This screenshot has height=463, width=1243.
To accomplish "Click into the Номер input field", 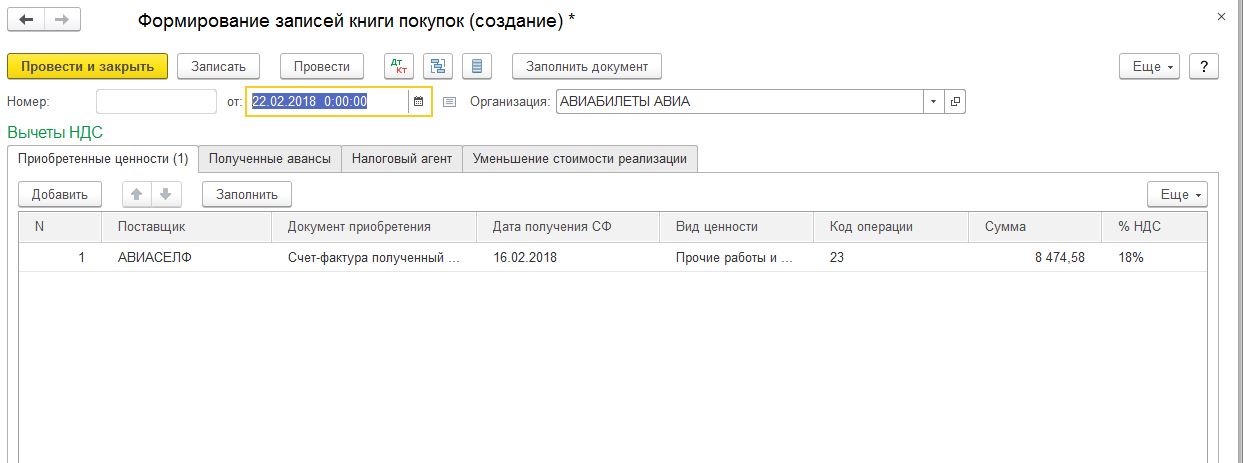I will click(x=156, y=101).
